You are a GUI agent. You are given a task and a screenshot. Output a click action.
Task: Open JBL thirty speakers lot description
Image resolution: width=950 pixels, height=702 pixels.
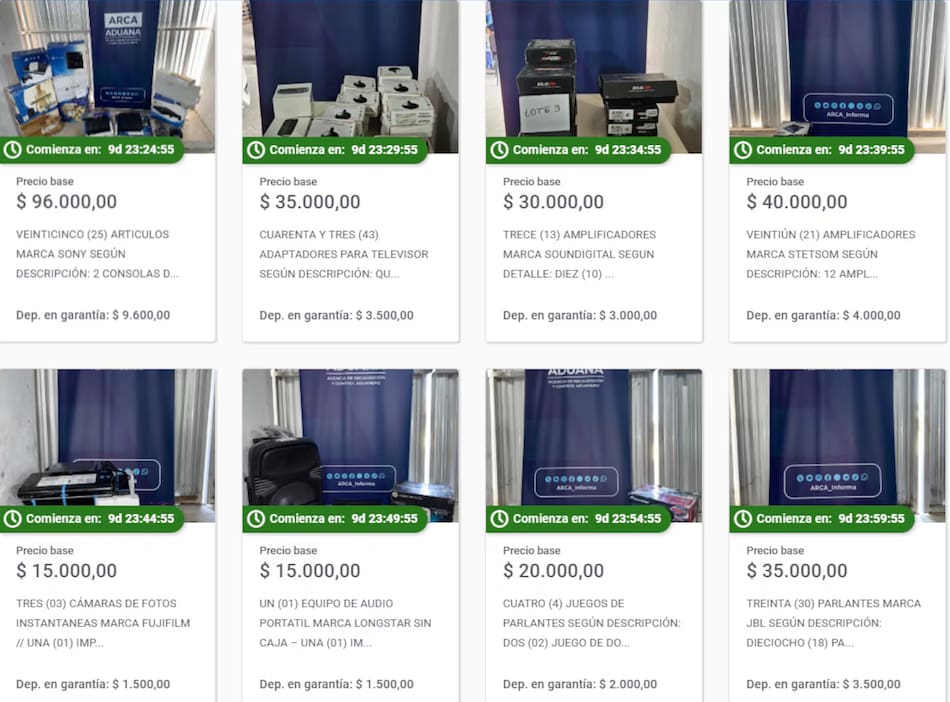pos(834,623)
